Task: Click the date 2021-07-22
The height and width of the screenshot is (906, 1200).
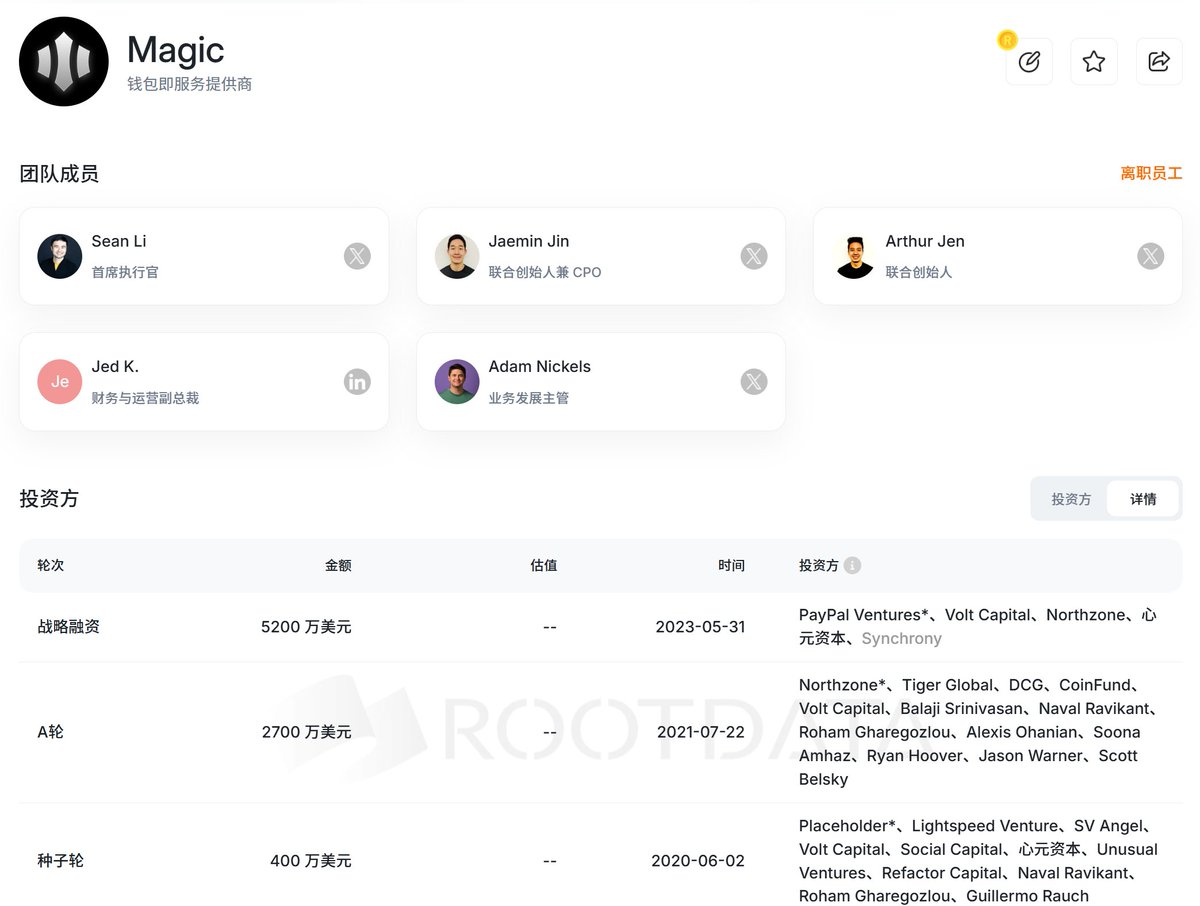Action: 701,732
